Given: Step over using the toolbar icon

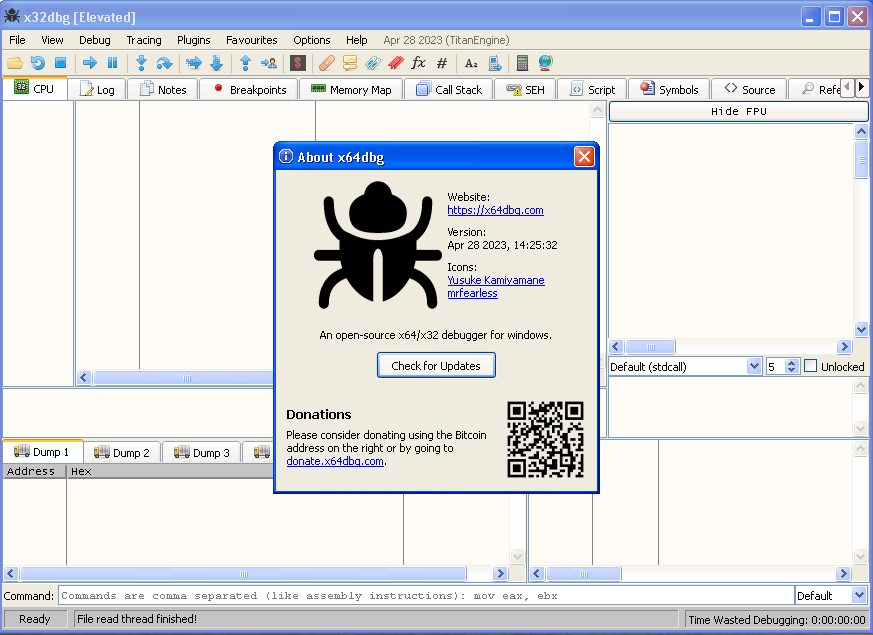Looking at the screenshot, I should (x=165, y=62).
